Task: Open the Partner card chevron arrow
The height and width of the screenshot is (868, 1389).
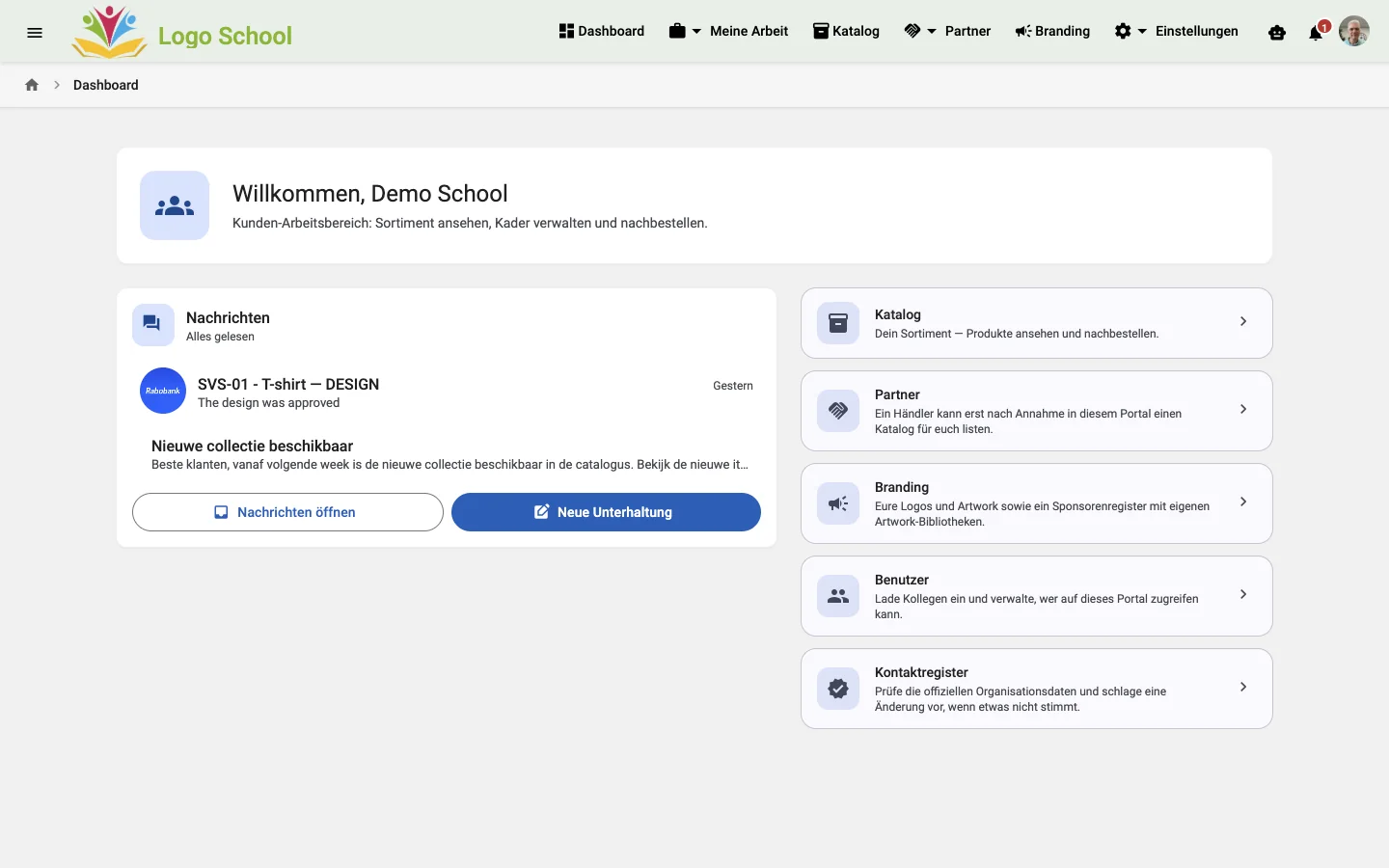Action: point(1243,409)
